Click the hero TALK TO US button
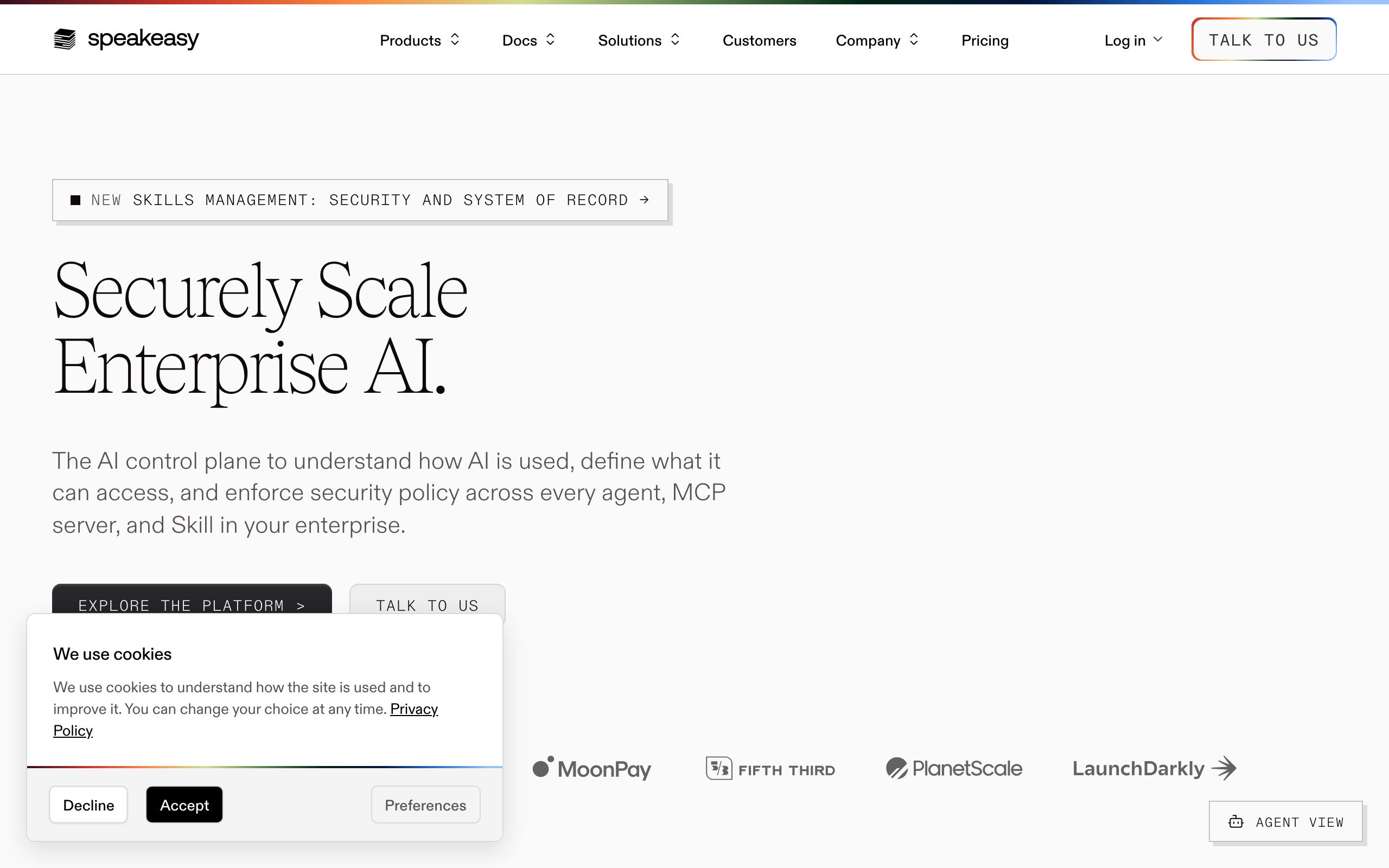The image size is (1389, 868). (427, 599)
